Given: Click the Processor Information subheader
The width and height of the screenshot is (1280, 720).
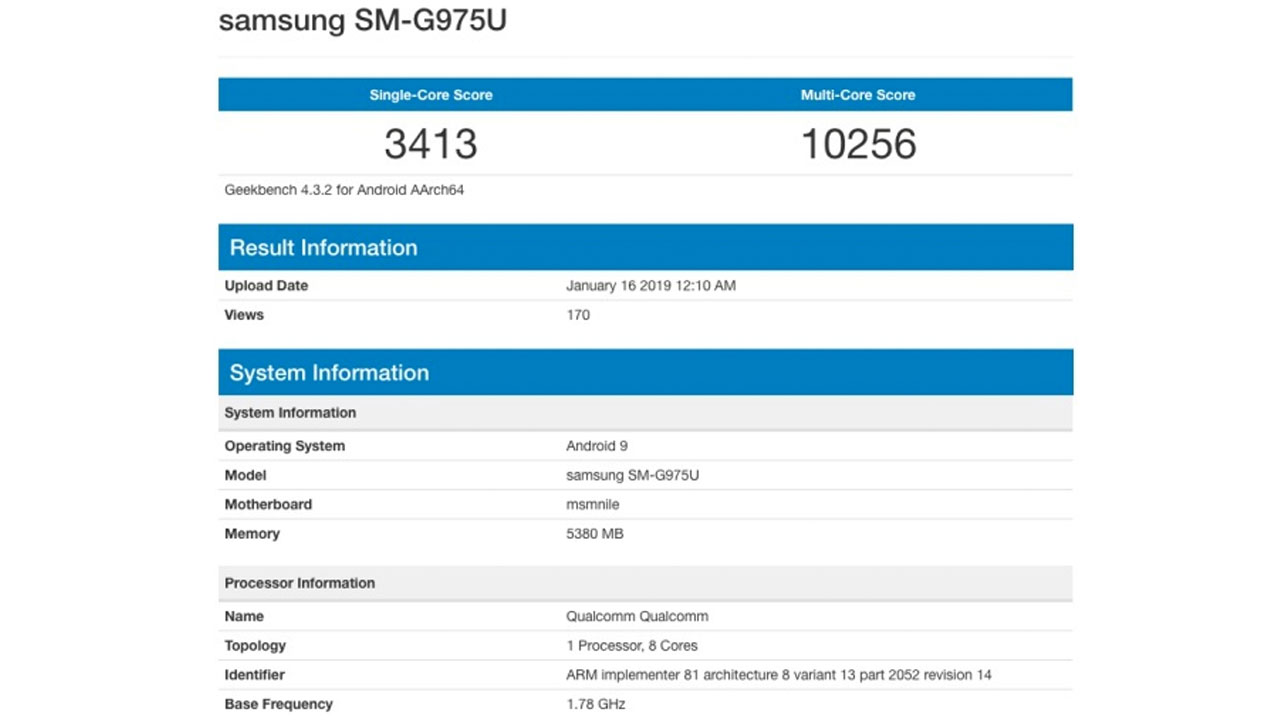Looking at the screenshot, I should coord(646,583).
